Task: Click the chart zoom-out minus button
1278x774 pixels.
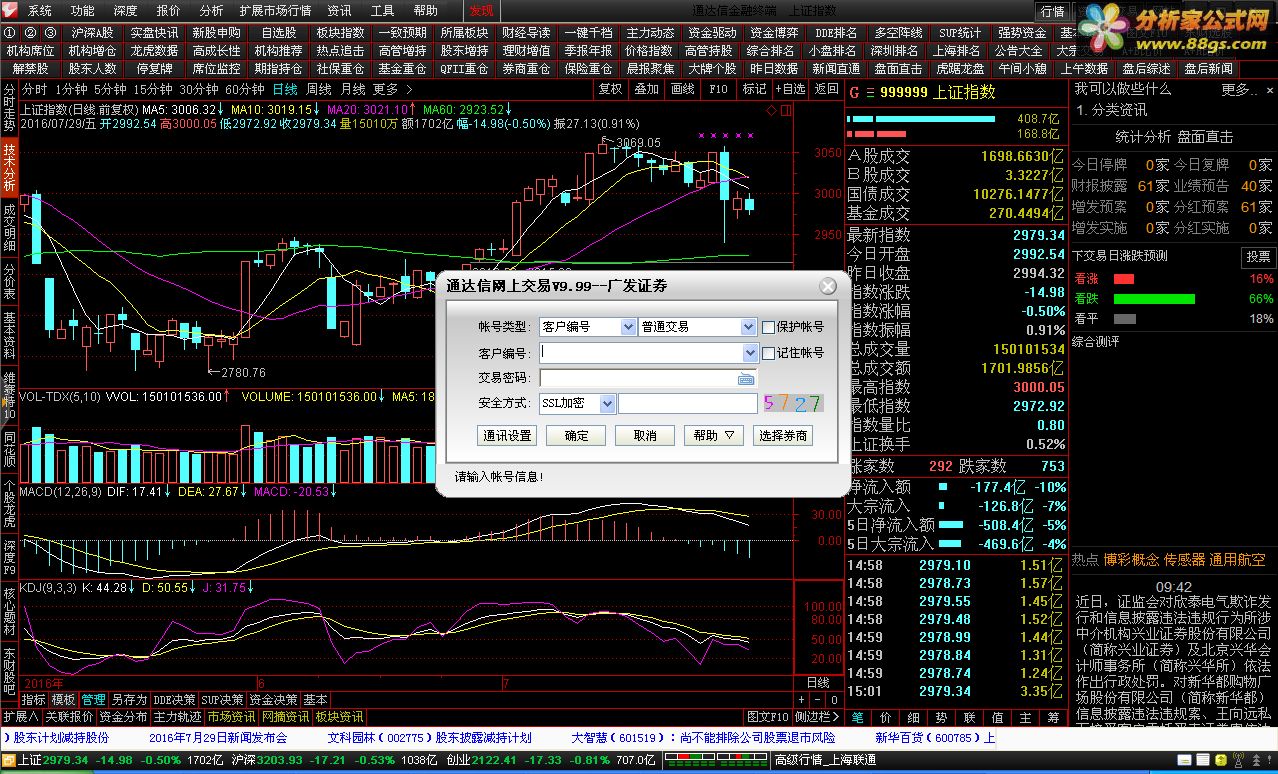Action: (x=817, y=700)
